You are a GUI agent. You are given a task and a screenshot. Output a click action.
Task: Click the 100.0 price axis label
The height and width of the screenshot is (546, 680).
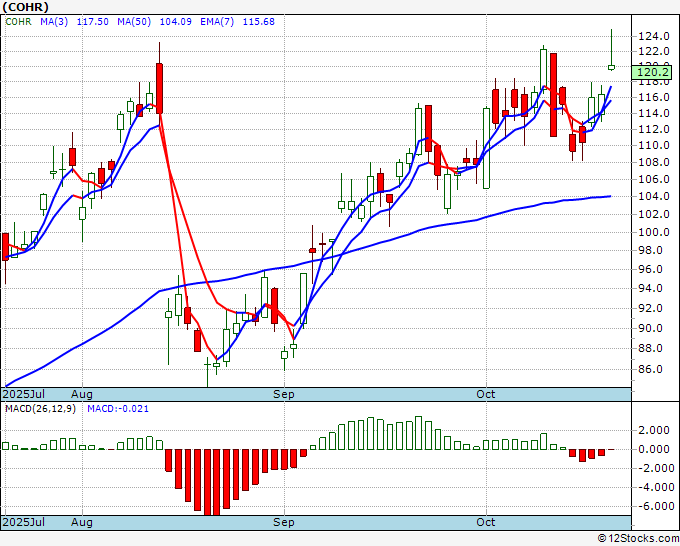point(654,232)
